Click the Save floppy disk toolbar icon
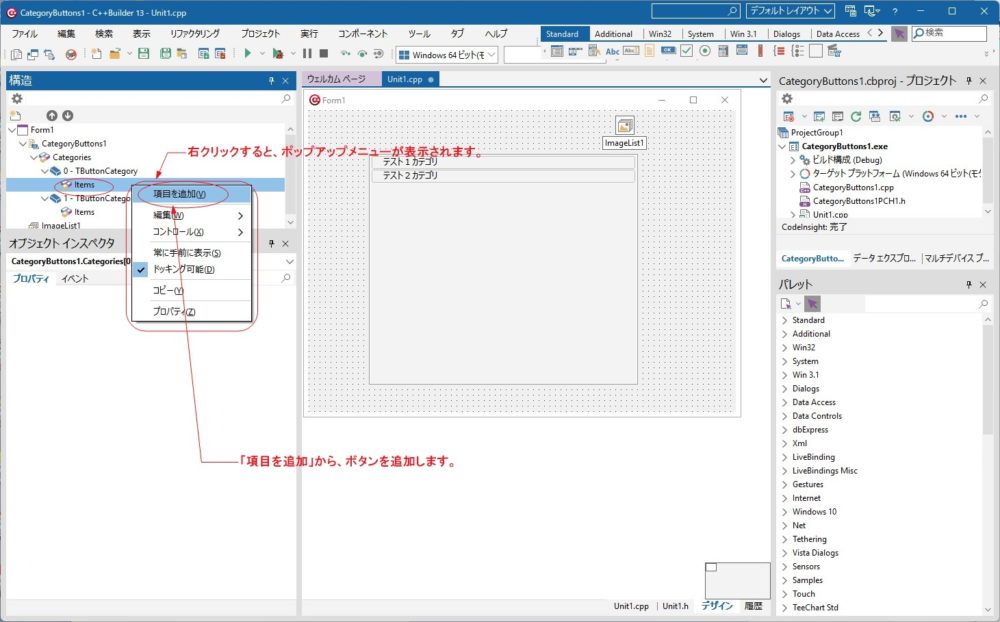Screen dimensions: 1000x622 pyautogui.click(x=143, y=54)
